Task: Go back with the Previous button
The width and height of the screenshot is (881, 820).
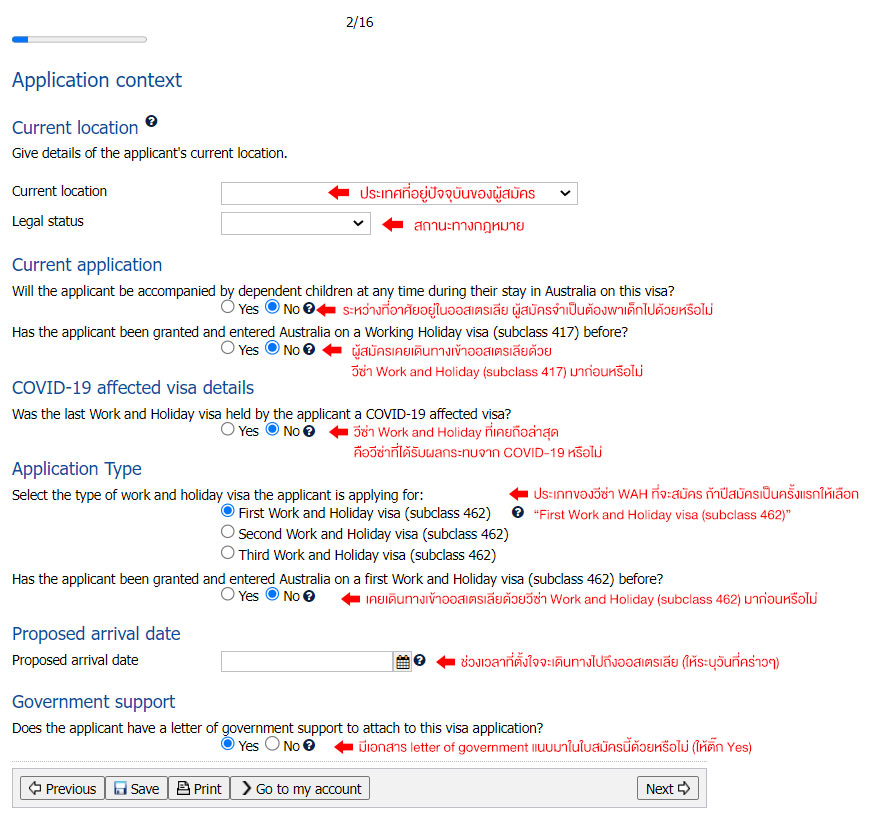Action: [62, 789]
